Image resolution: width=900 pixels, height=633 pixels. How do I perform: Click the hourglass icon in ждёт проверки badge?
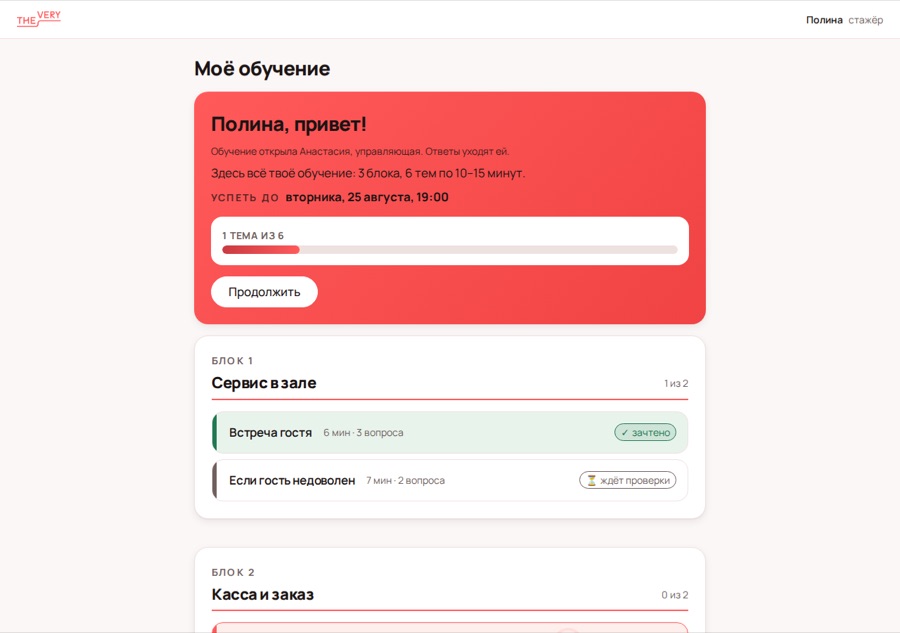coord(591,480)
